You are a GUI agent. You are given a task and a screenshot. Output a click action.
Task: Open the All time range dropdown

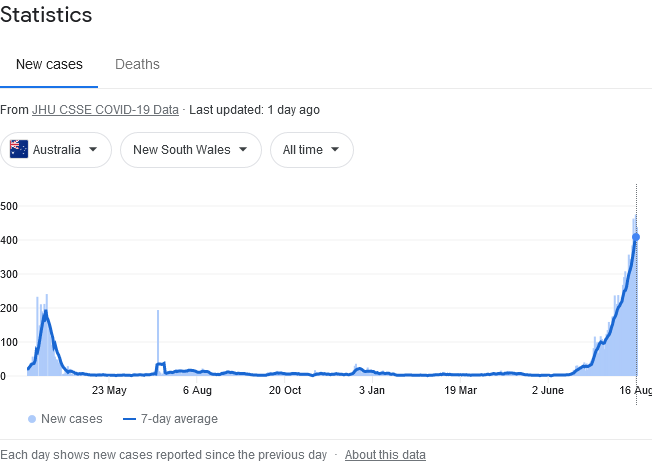312,150
